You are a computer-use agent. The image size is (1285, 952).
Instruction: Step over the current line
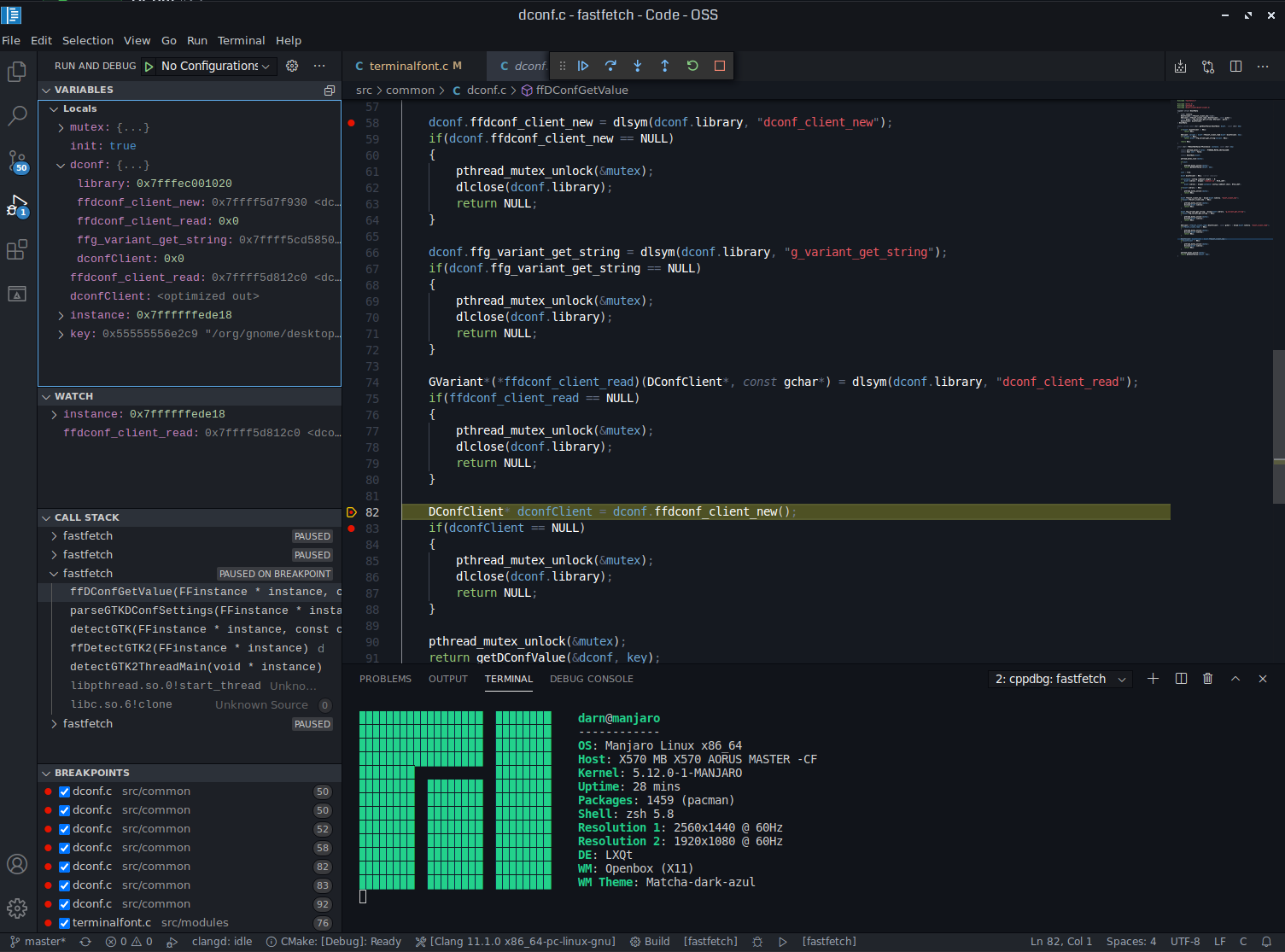(x=610, y=66)
